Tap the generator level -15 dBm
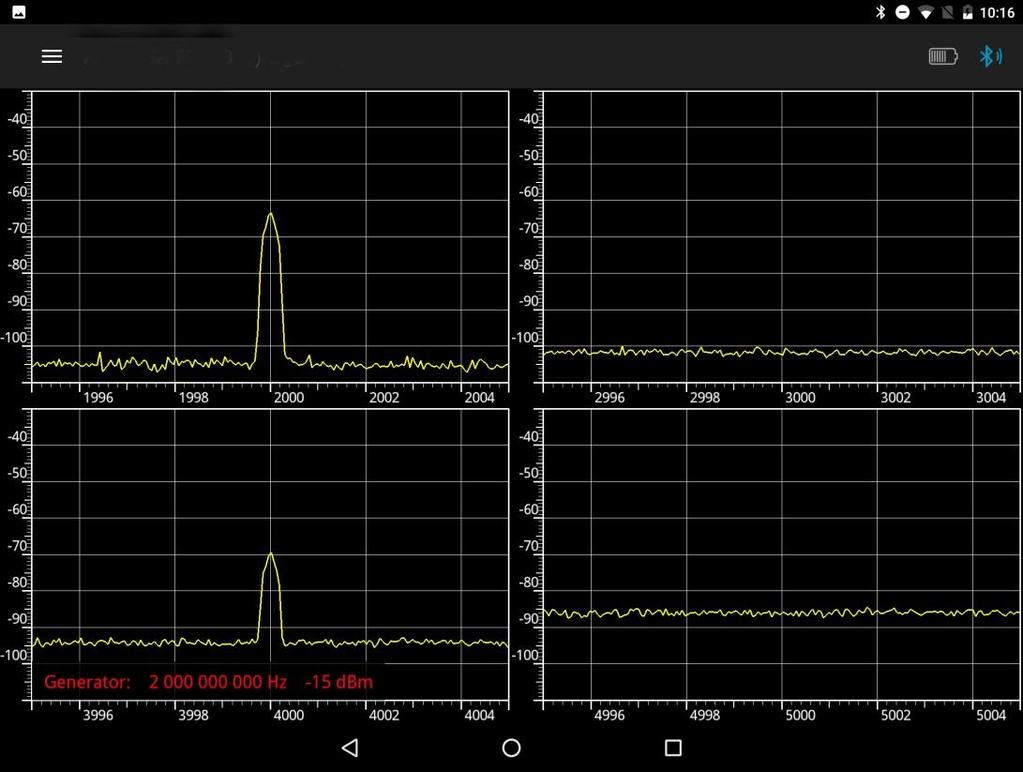The height and width of the screenshot is (772, 1023). tap(339, 682)
